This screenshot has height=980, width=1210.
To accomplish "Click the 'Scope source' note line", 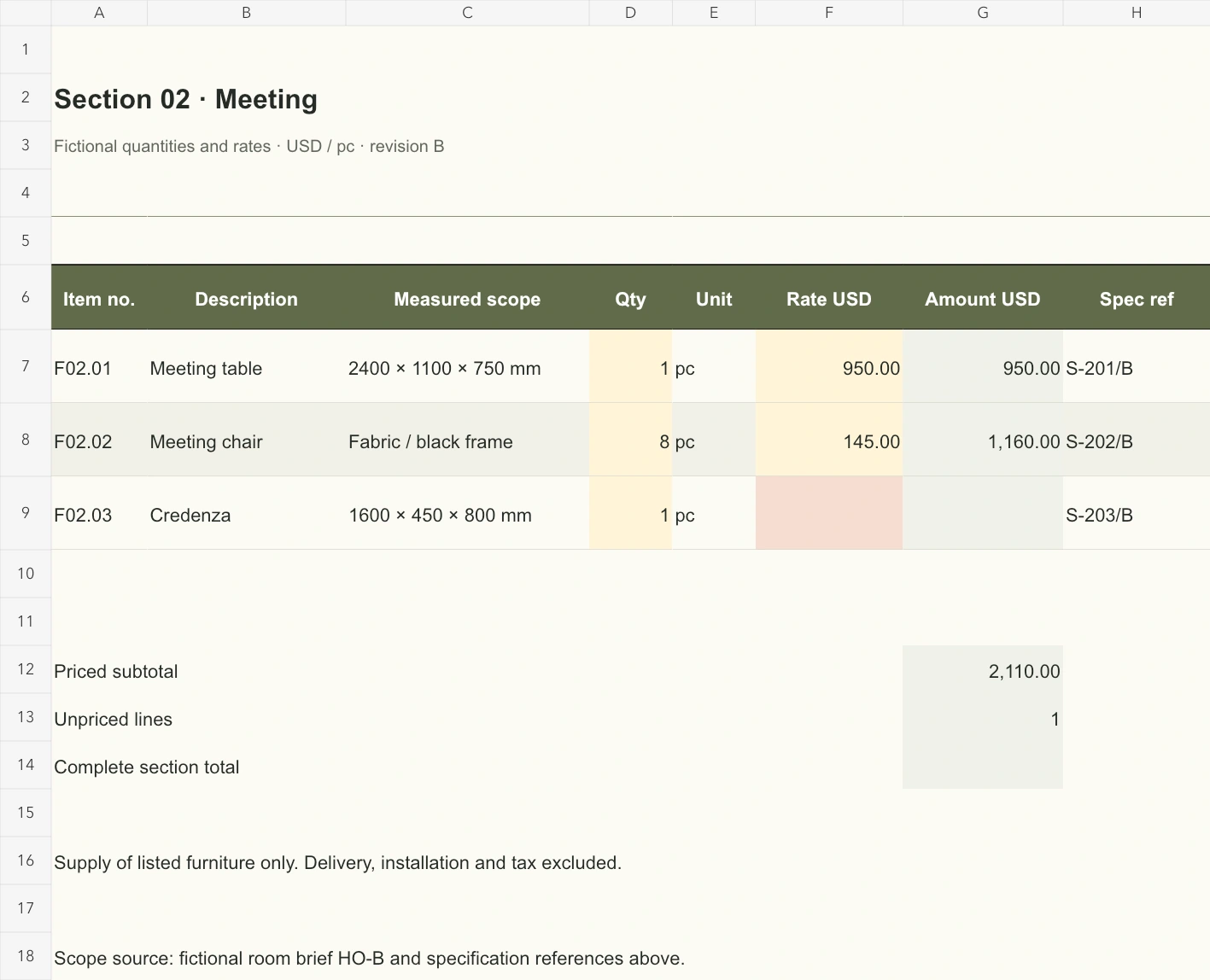I will [x=369, y=958].
